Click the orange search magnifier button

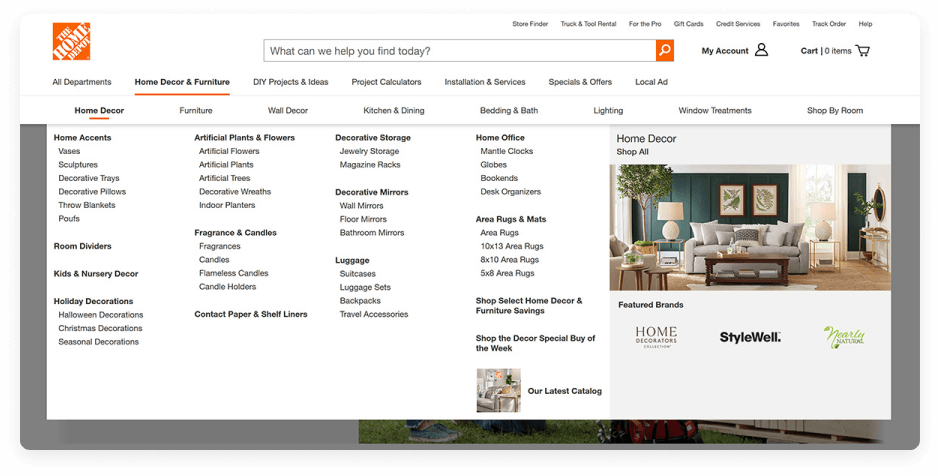664,51
